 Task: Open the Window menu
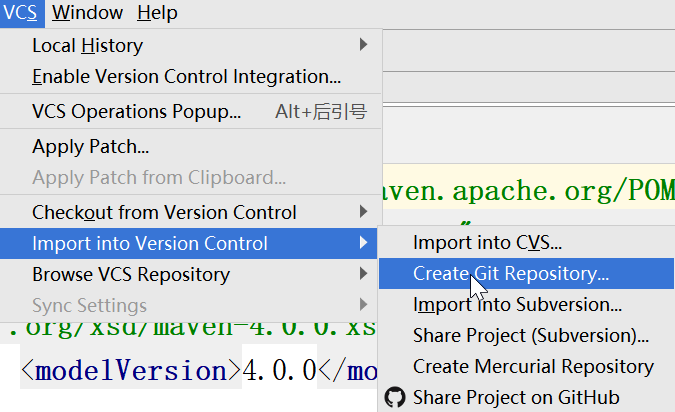[88, 13]
